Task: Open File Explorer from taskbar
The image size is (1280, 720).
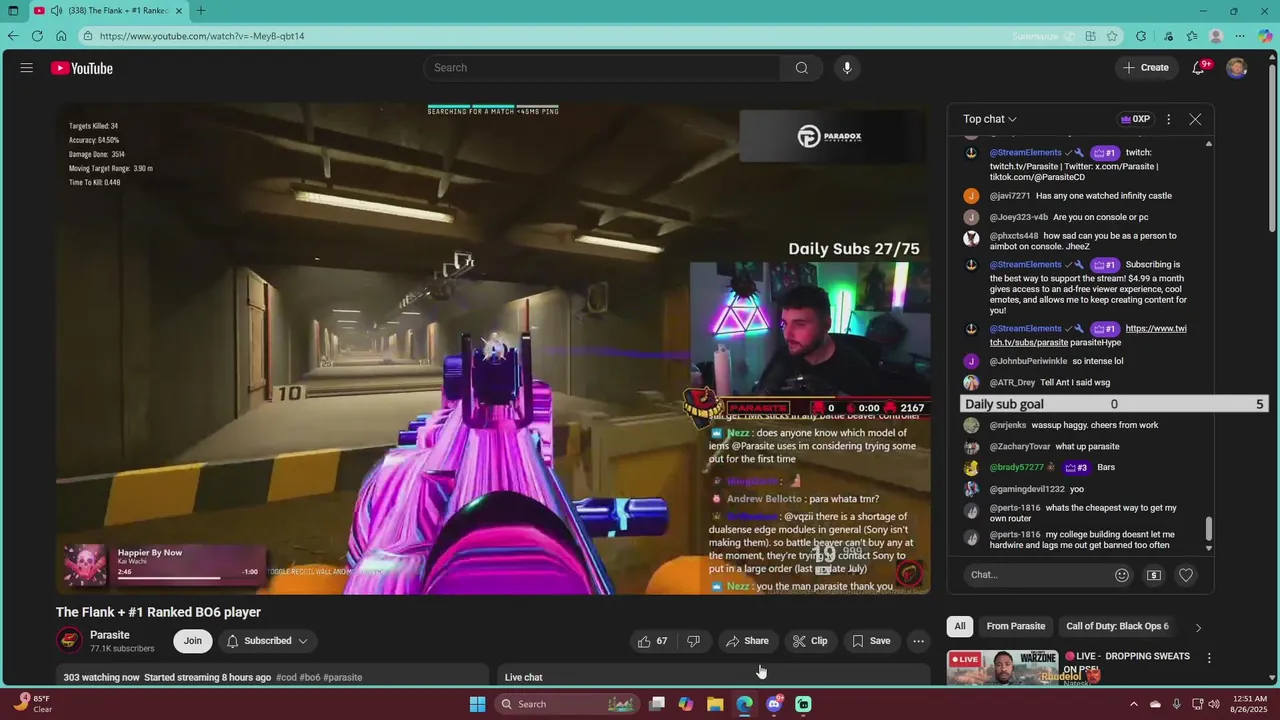Action: coord(715,704)
